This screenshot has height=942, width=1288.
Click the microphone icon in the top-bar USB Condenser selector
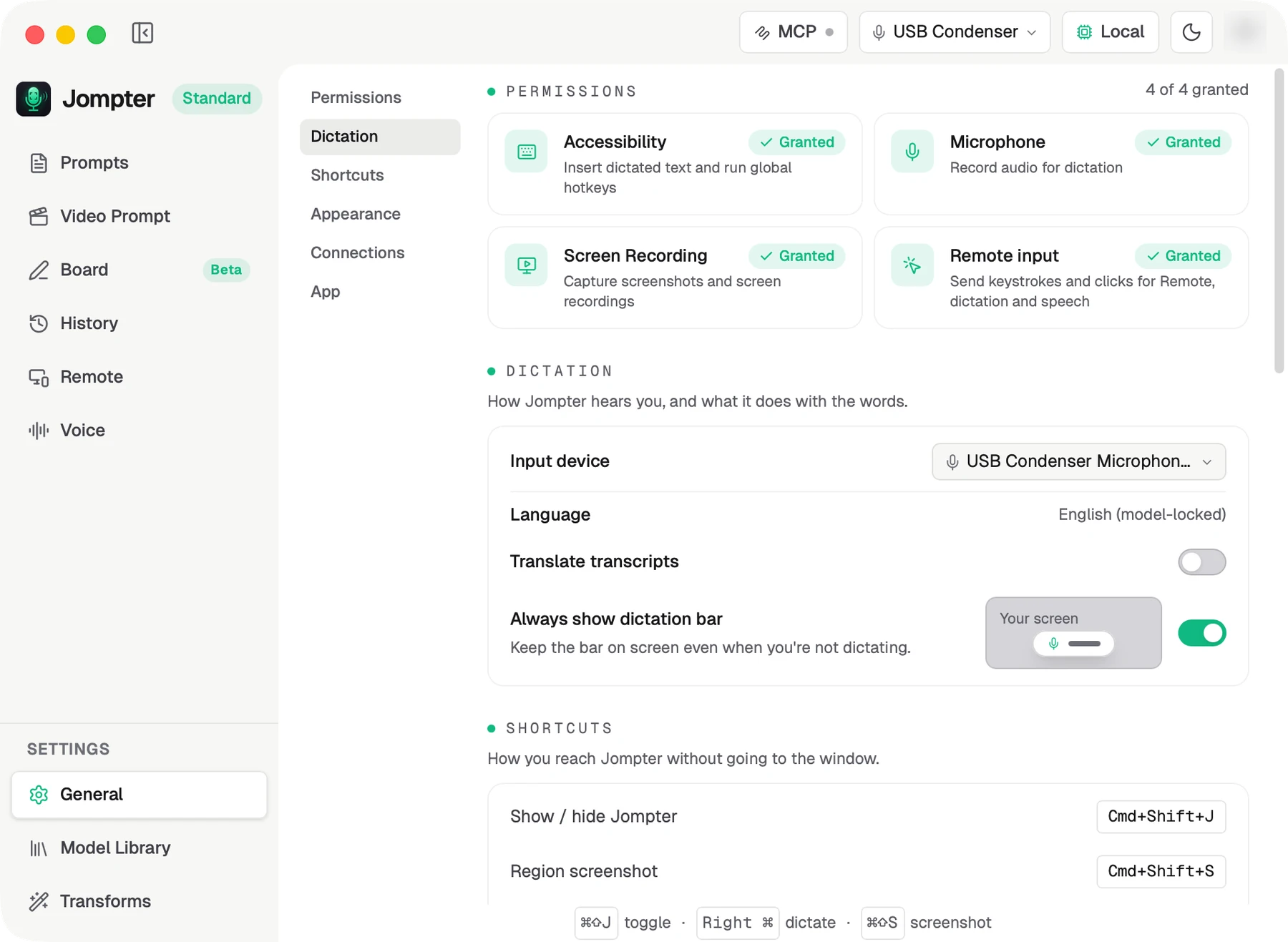(879, 32)
